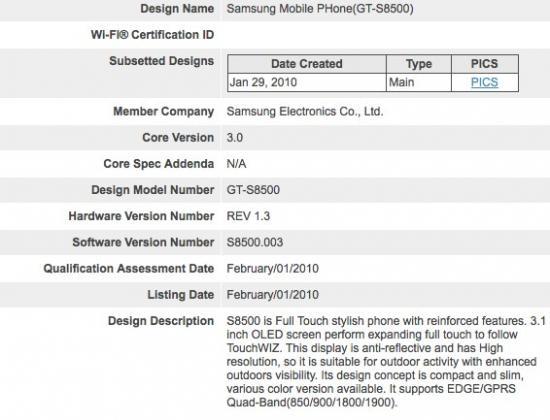Select the Jan 29, 2010 date cell
This screenshot has height=420, width=550.
tap(307, 82)
